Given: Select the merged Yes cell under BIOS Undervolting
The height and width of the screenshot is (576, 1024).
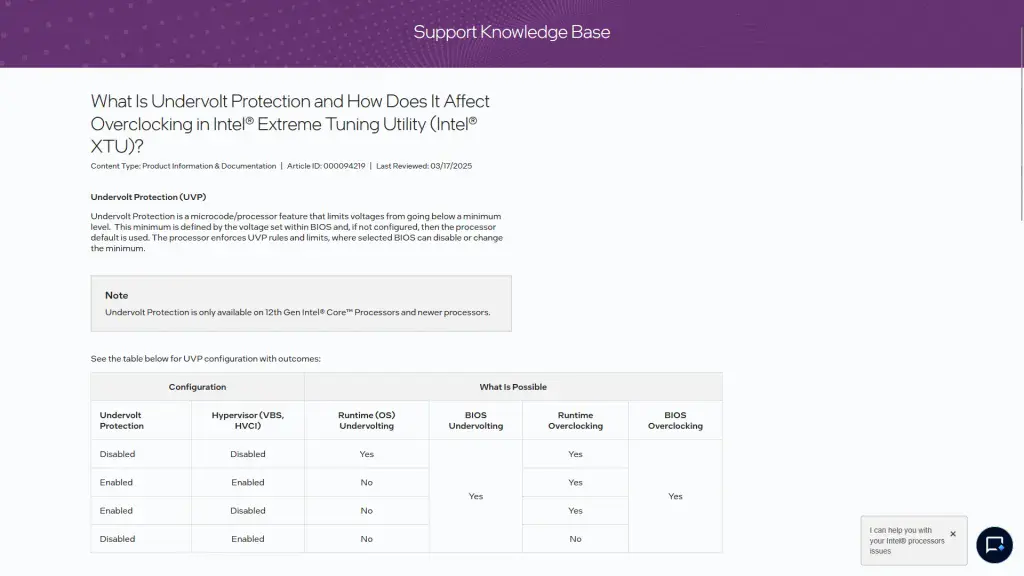Looking at the screenshot, I should 475,496.
